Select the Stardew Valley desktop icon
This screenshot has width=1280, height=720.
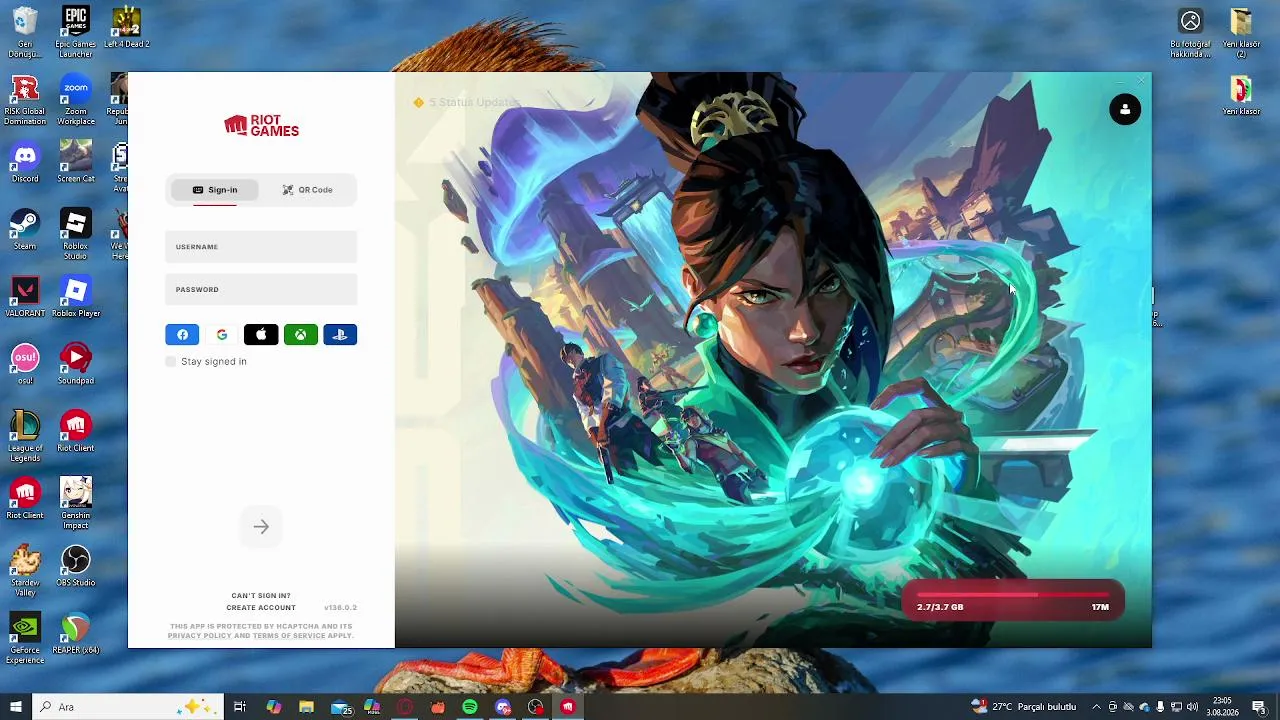(x=25, y=571)
